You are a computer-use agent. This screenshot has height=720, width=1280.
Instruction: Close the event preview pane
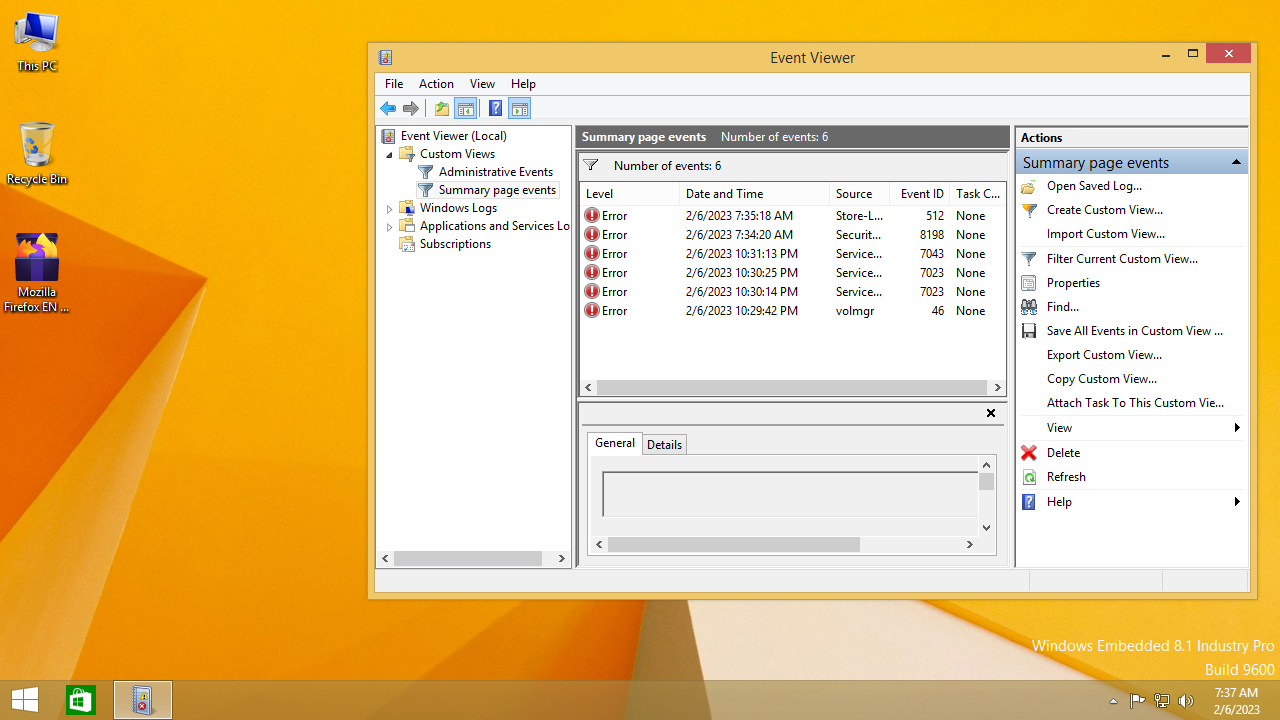click(991, 413)
